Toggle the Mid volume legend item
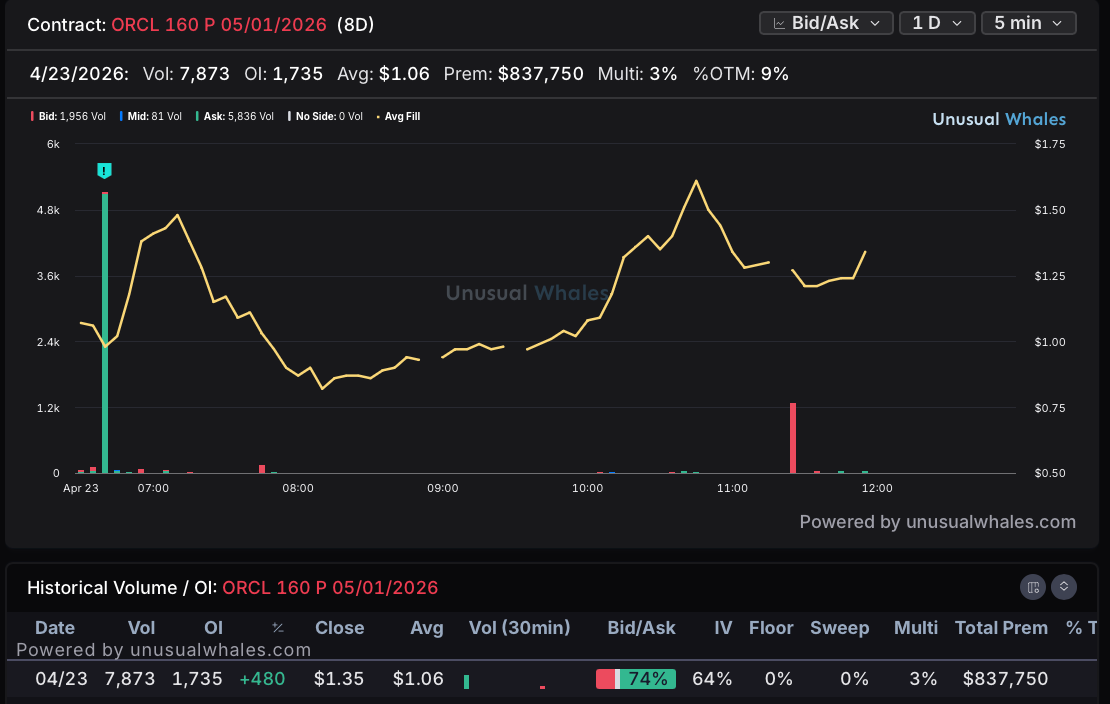This screenshot has height=704, width=1110. pos(150,116)
